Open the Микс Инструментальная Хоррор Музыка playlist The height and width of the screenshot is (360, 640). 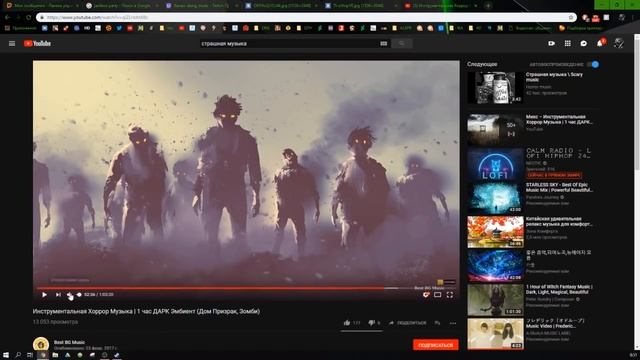click(559, 119)
